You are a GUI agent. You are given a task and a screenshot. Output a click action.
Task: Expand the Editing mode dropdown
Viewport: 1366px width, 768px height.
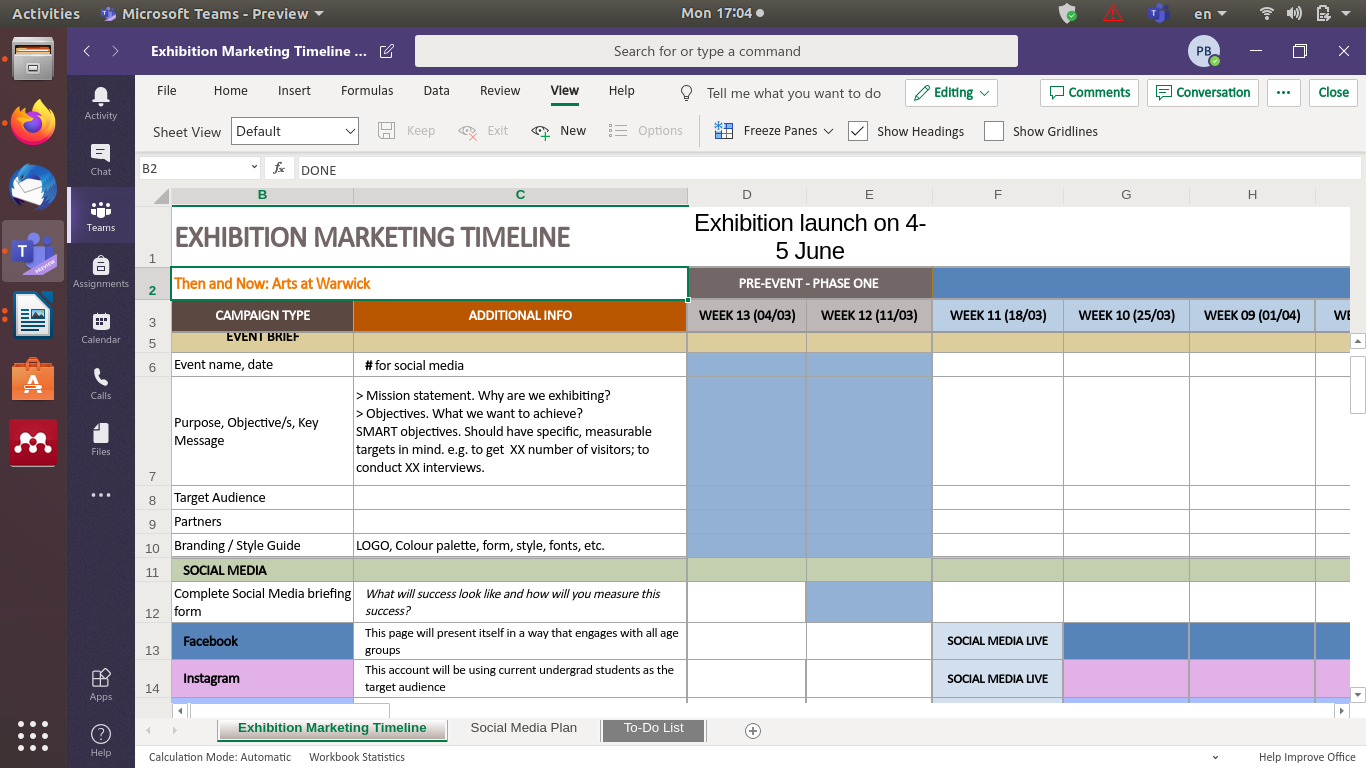click(951, 93)
